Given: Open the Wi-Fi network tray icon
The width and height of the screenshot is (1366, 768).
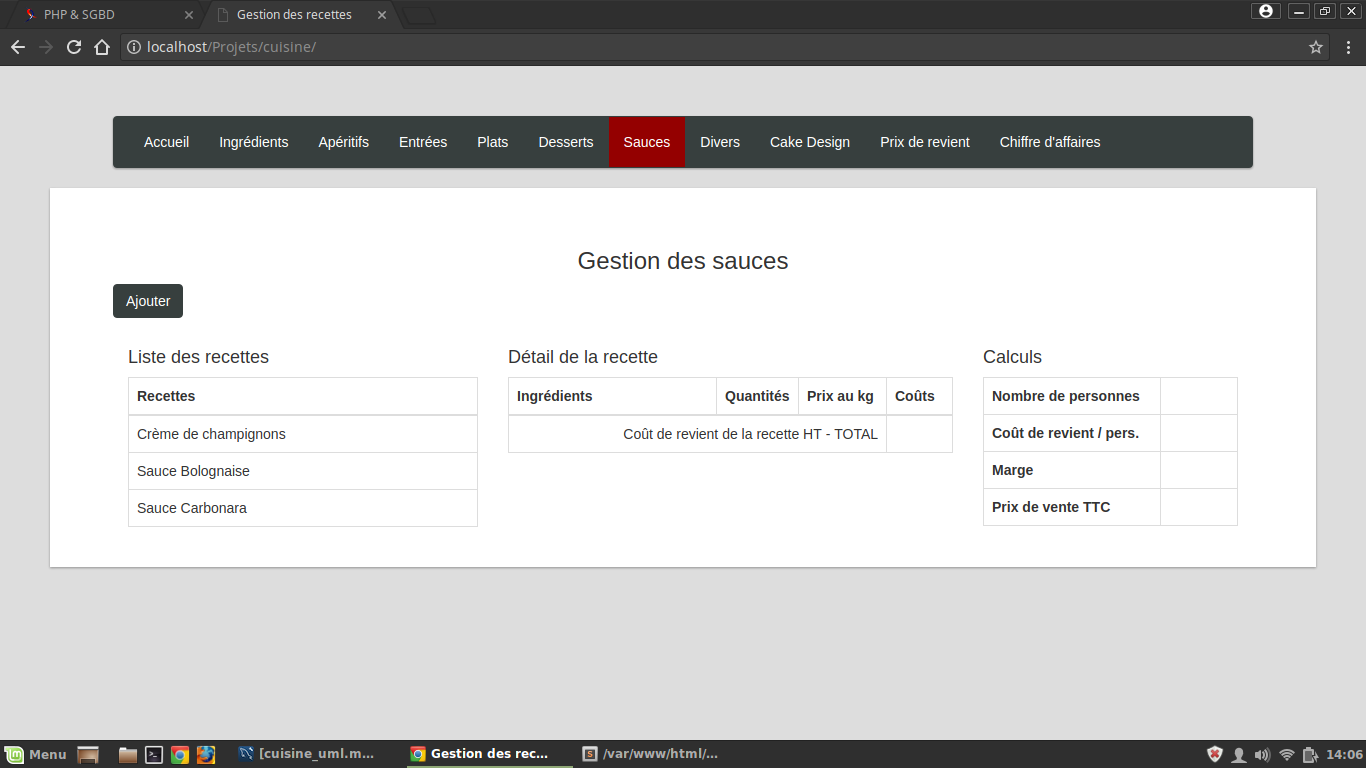Looking at the screenshot, I should (1287, 755).
